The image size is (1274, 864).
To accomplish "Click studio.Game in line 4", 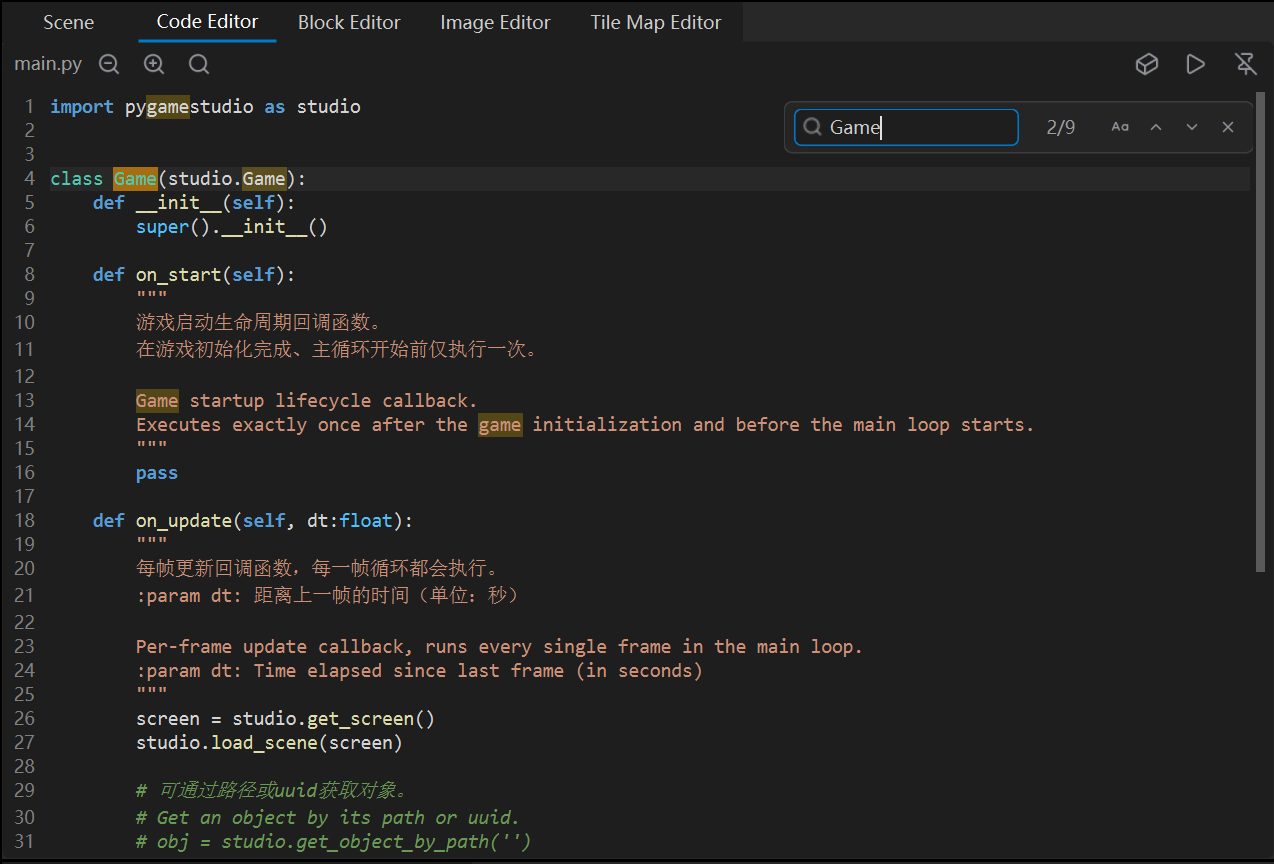I will tap(227, 179).
